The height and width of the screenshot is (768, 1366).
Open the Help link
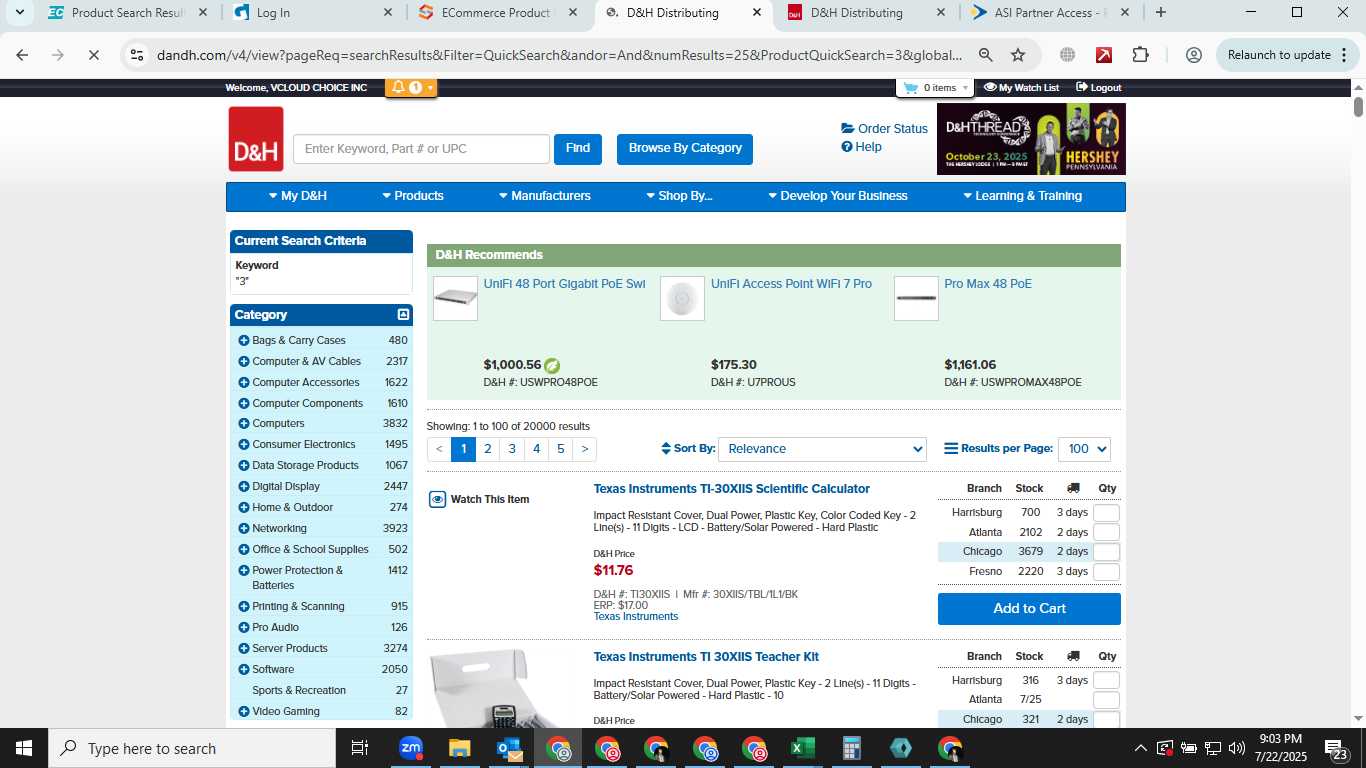coord(862,146)
